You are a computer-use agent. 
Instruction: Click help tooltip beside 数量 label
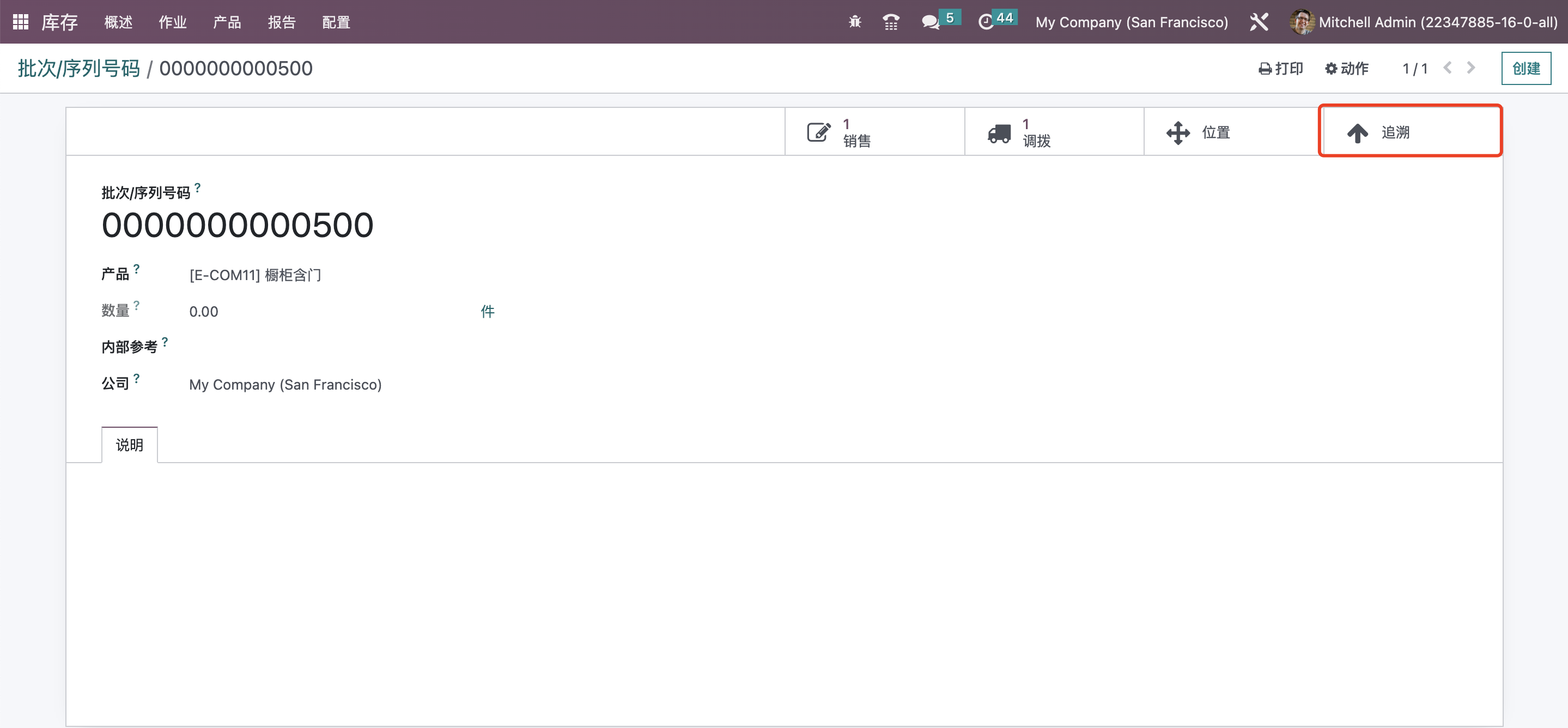pos(136,305)
